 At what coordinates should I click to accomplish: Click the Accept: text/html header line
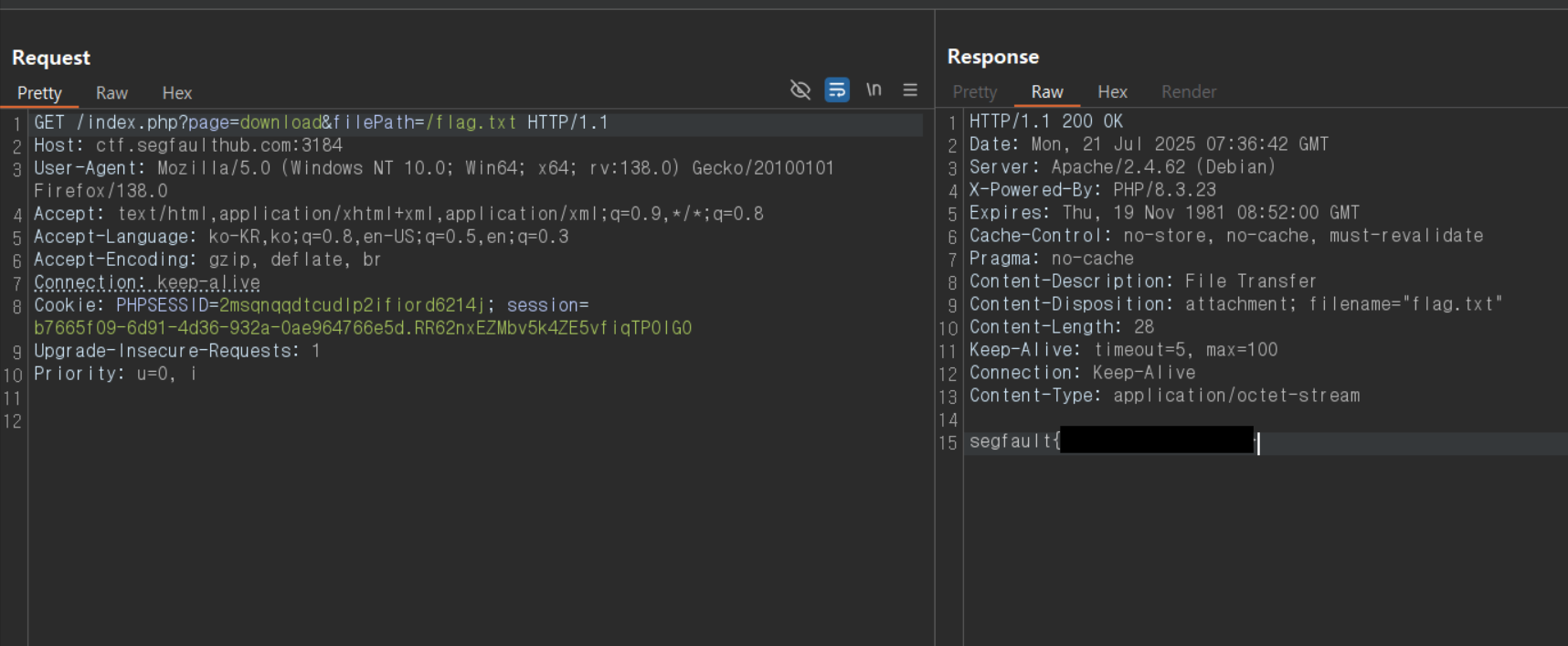coord(398,214)
